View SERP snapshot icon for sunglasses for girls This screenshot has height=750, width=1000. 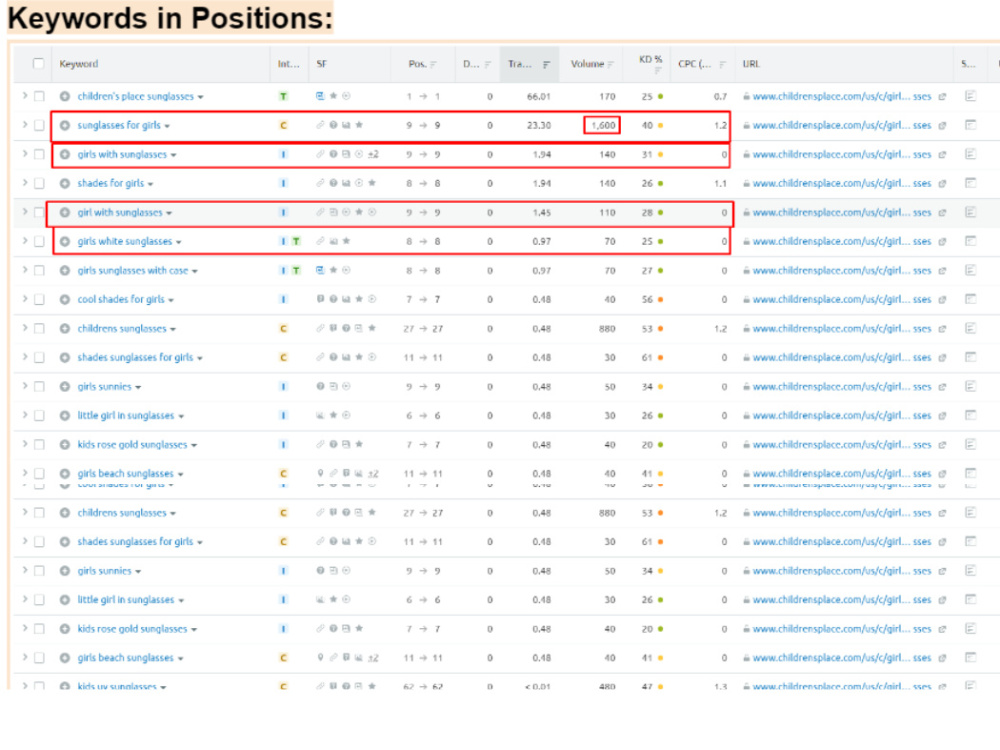971,125
